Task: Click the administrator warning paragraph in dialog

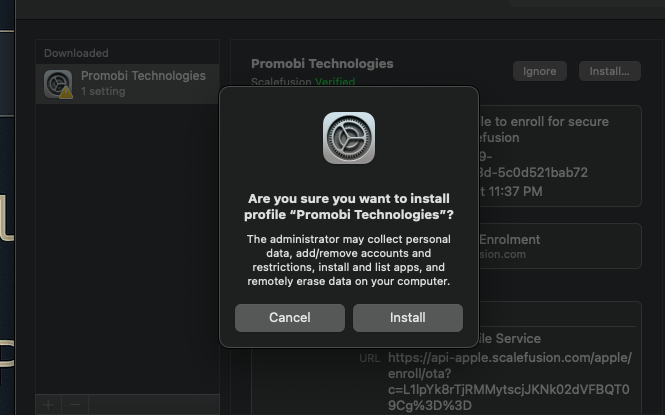Action: click(x=349, y=260)
